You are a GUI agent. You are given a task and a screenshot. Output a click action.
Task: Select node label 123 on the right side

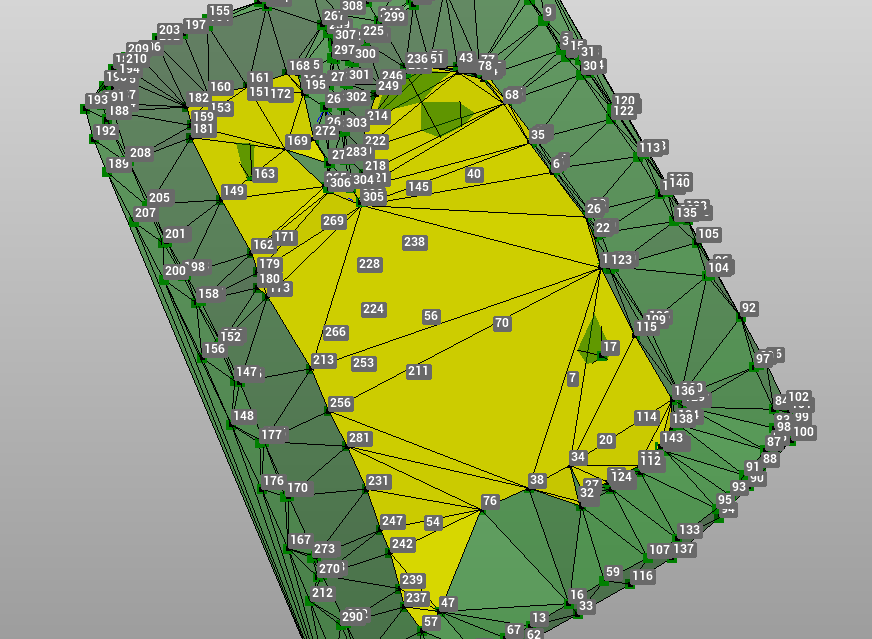click(x=621, y=259)
